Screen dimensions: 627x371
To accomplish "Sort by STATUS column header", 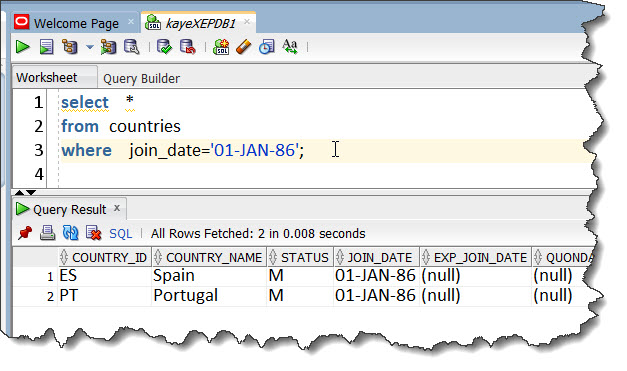I will [x=300, y=257].
